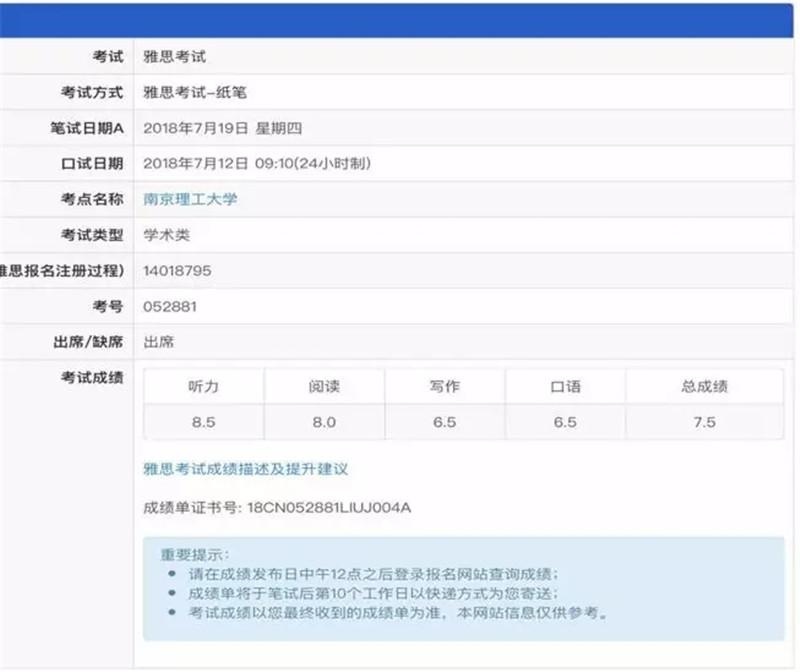The width and height of the screenshot is (800, 672).
Task: Click the 雅思考试-纸笔 exam mode value
Action: click(194, 92)
